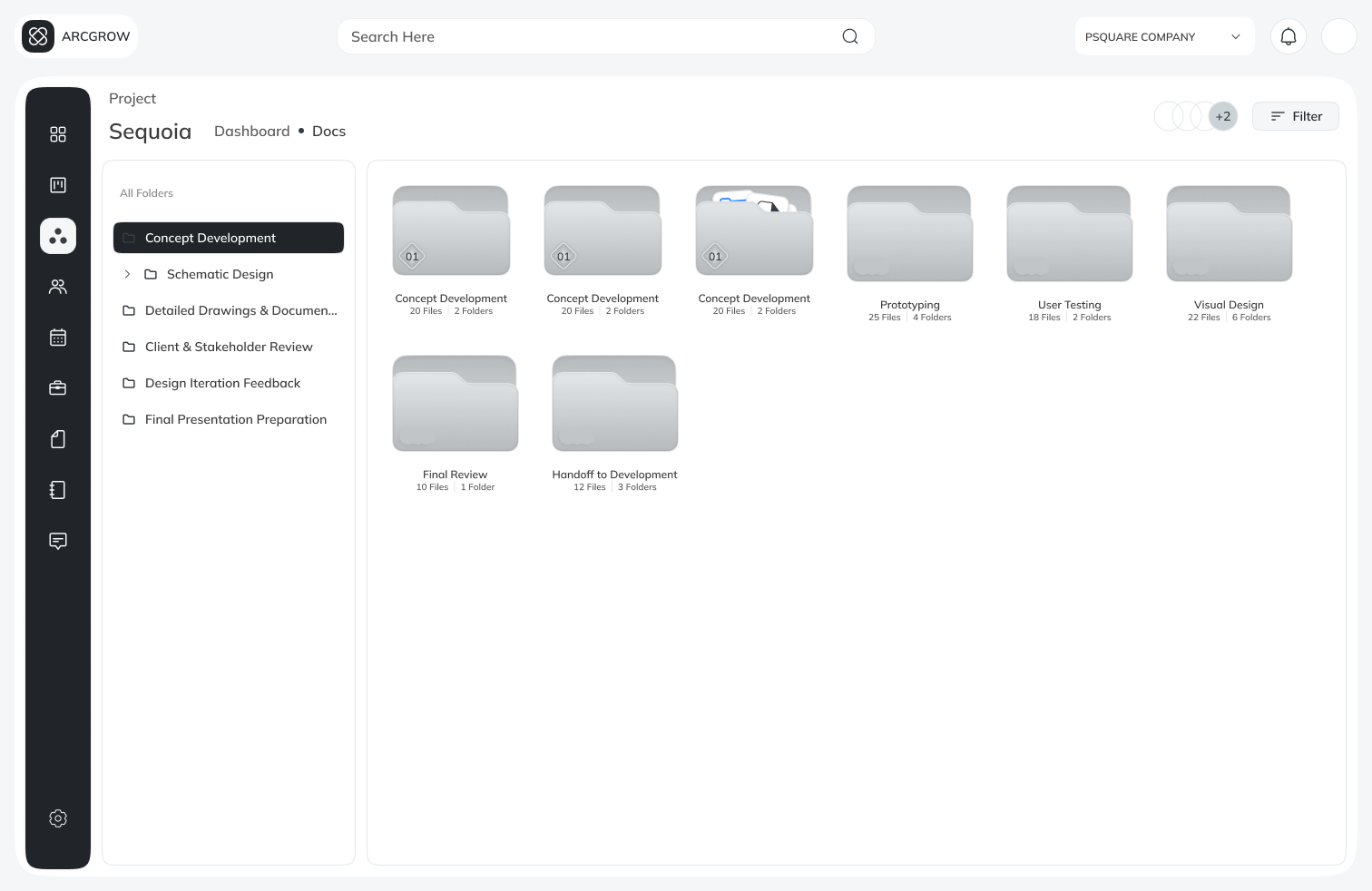Click the Filter button
Screen dimensions: 1372x891
click(1295, 116)
